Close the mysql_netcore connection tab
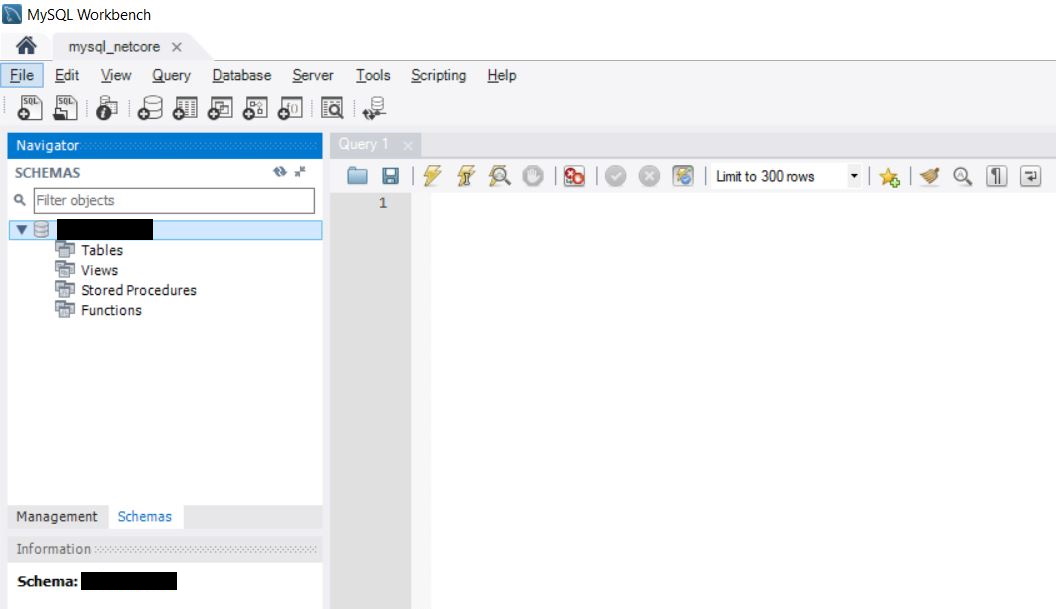This screenshot has width=1056, height=609. point(177,47)
